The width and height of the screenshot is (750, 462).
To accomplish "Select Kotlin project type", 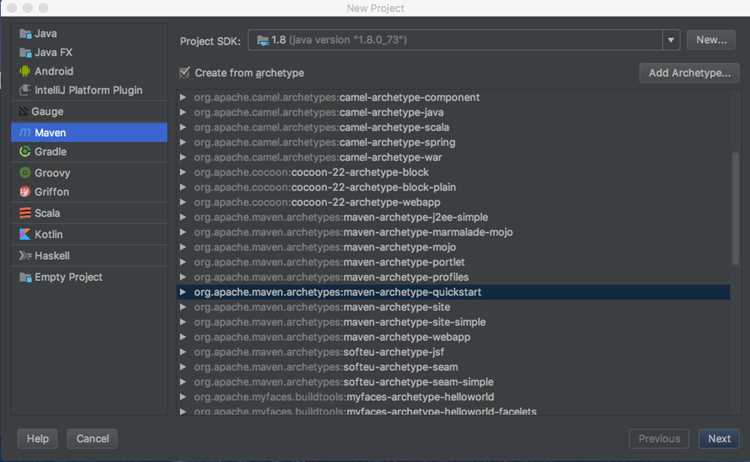I will pyautogui.click(x=89, y=234).
